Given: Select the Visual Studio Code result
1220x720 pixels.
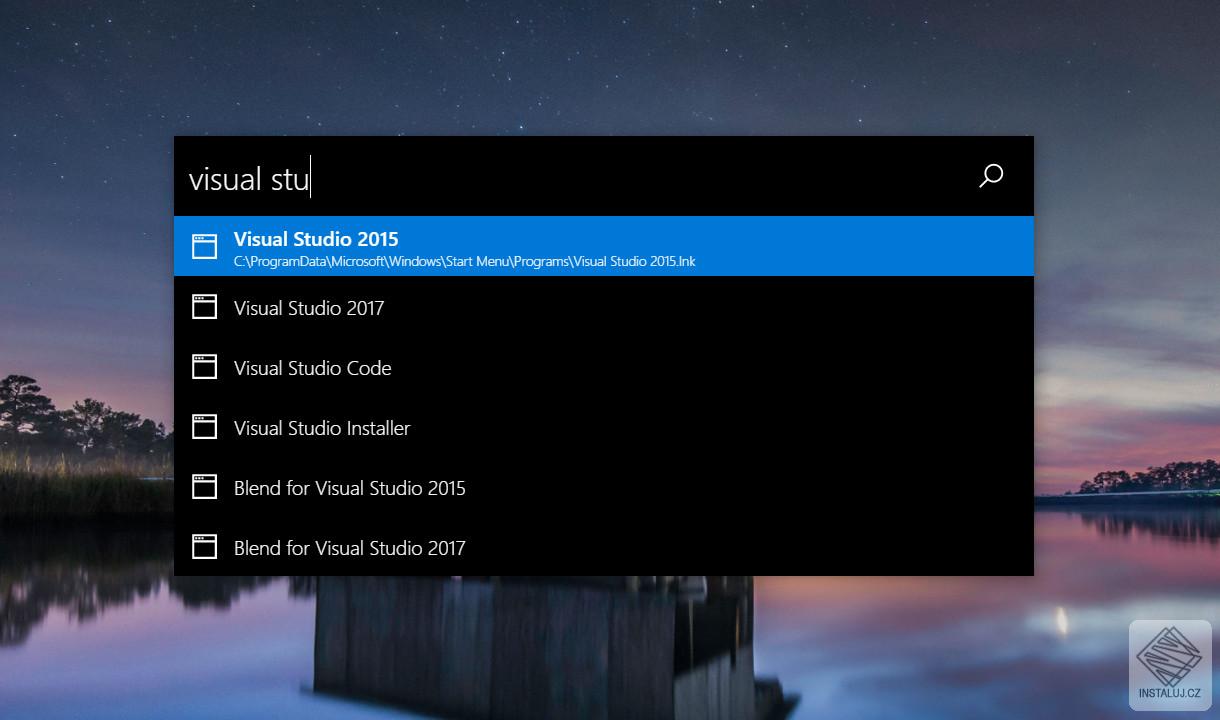Looking at the screenshot, I should pyautogui.click(x=603, y=366).
